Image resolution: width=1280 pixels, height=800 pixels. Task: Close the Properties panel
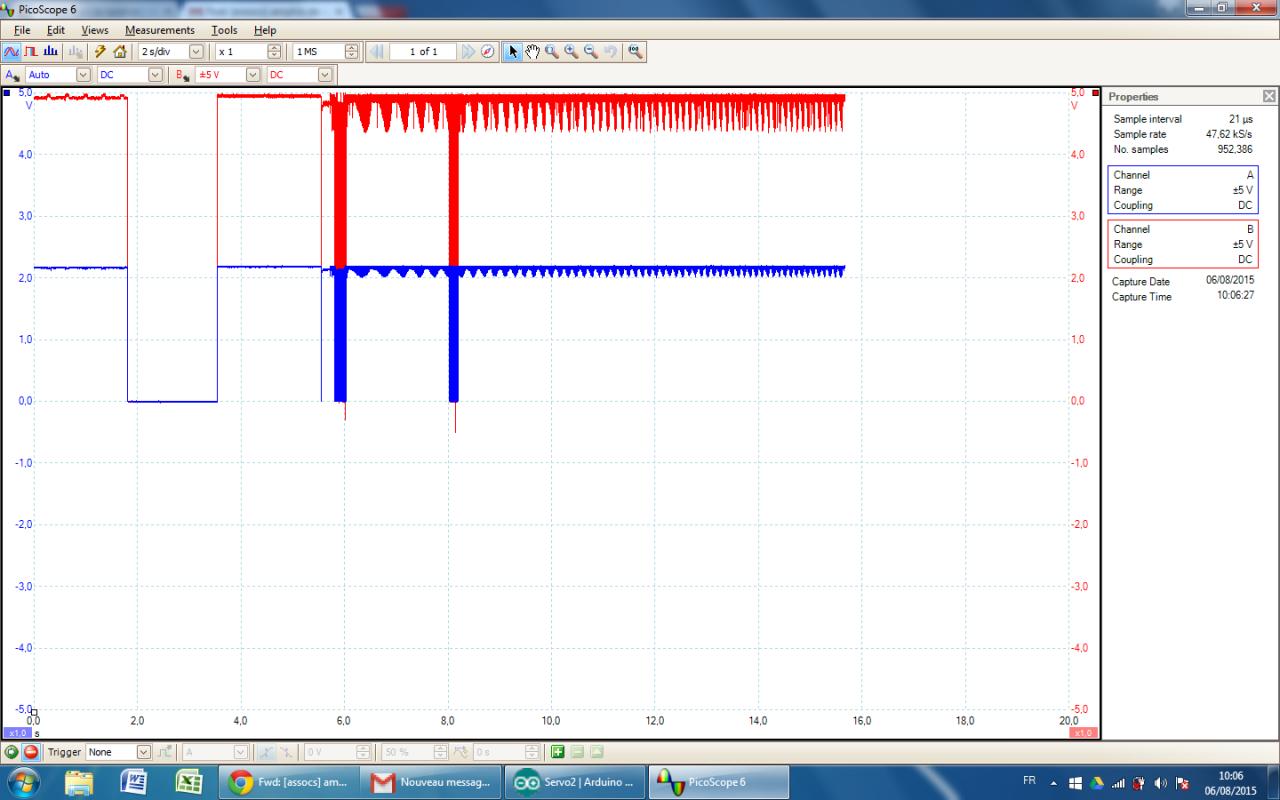pos(1269,96)
